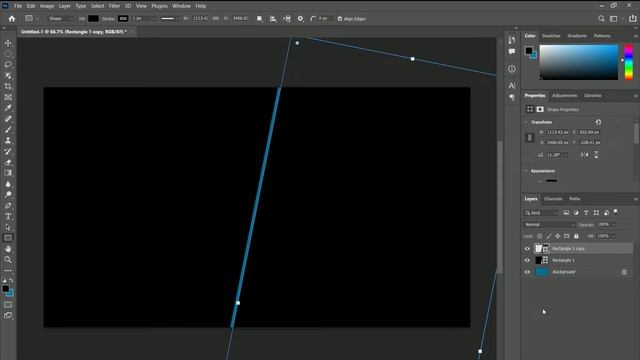Toggle lock position

tap(558, 236)
